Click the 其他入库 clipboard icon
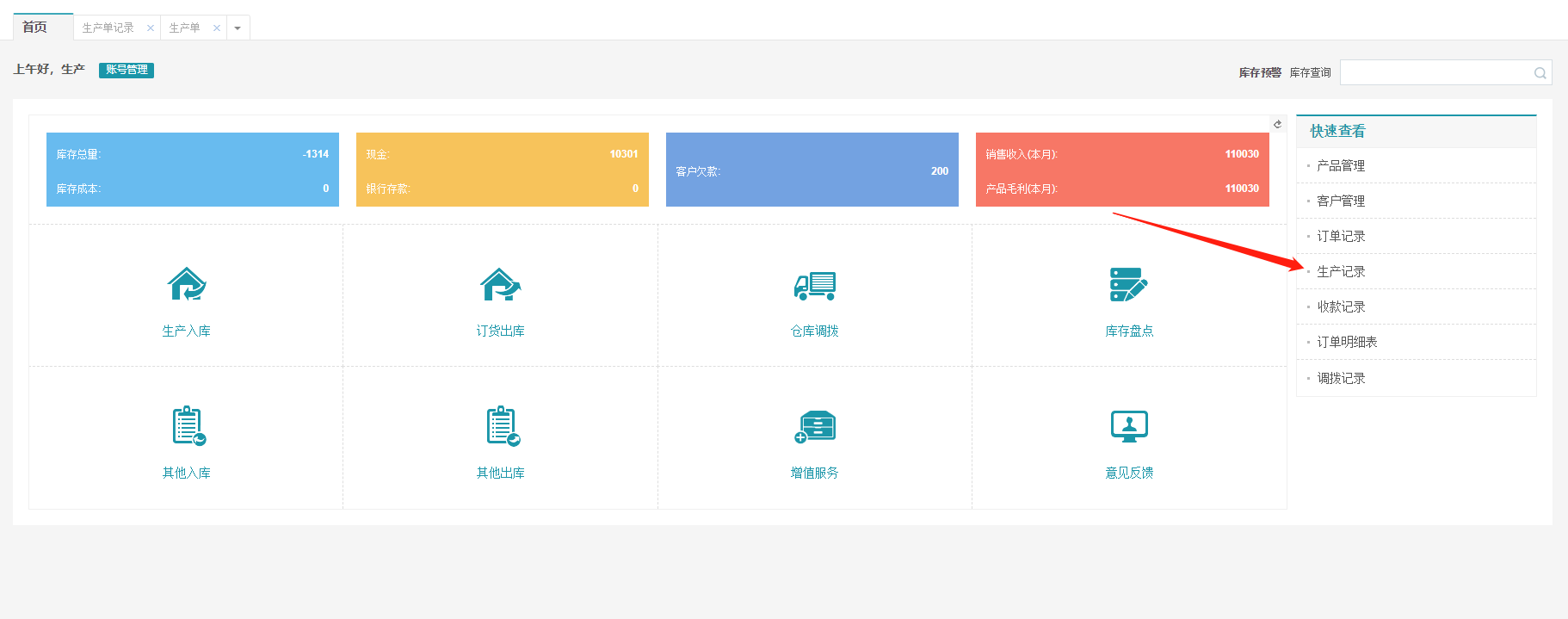Image resolution: width=1568 pixels, height=619 pixels. (188, 426)
